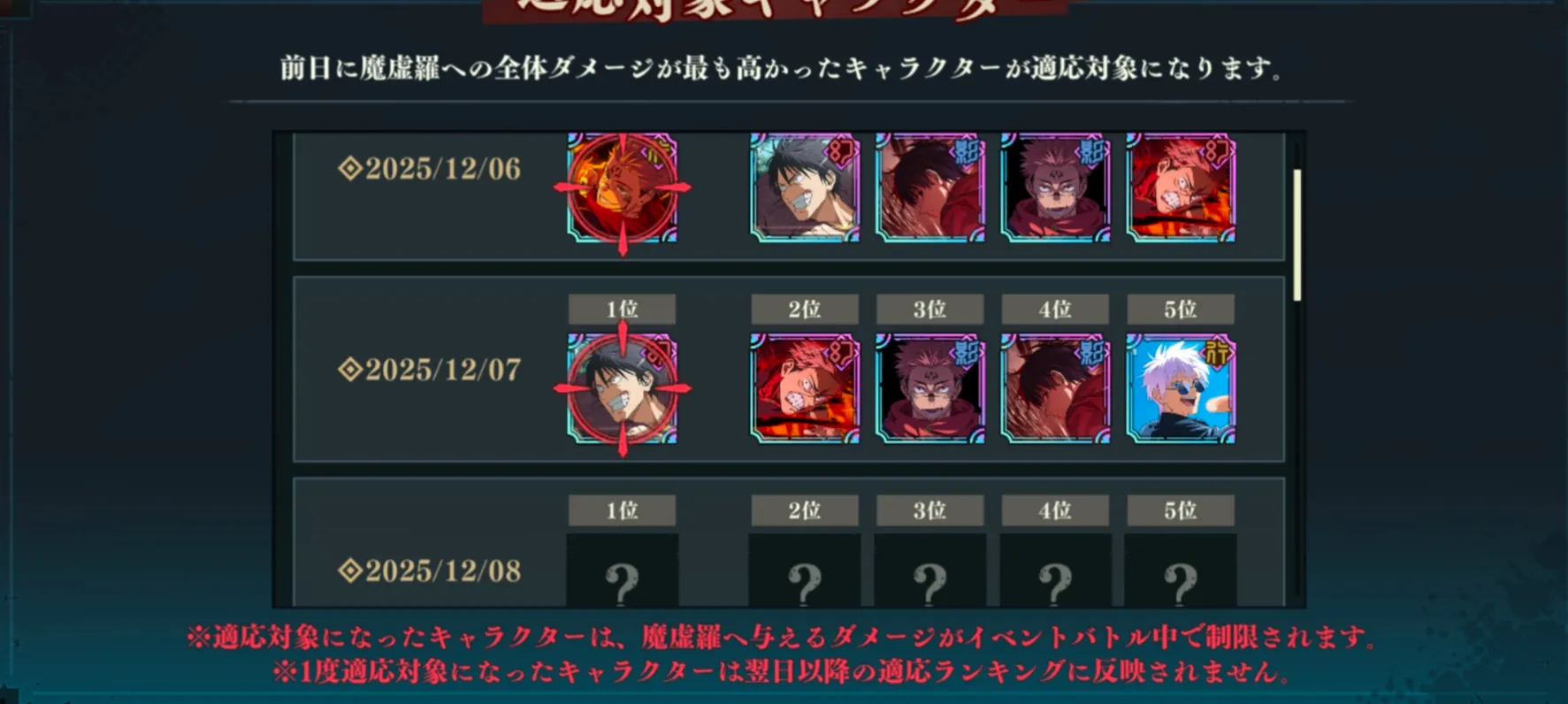Open the 4位 character icon on 12/07
The height and width of the screenshot is (704, 1568).
[1055, 388]
